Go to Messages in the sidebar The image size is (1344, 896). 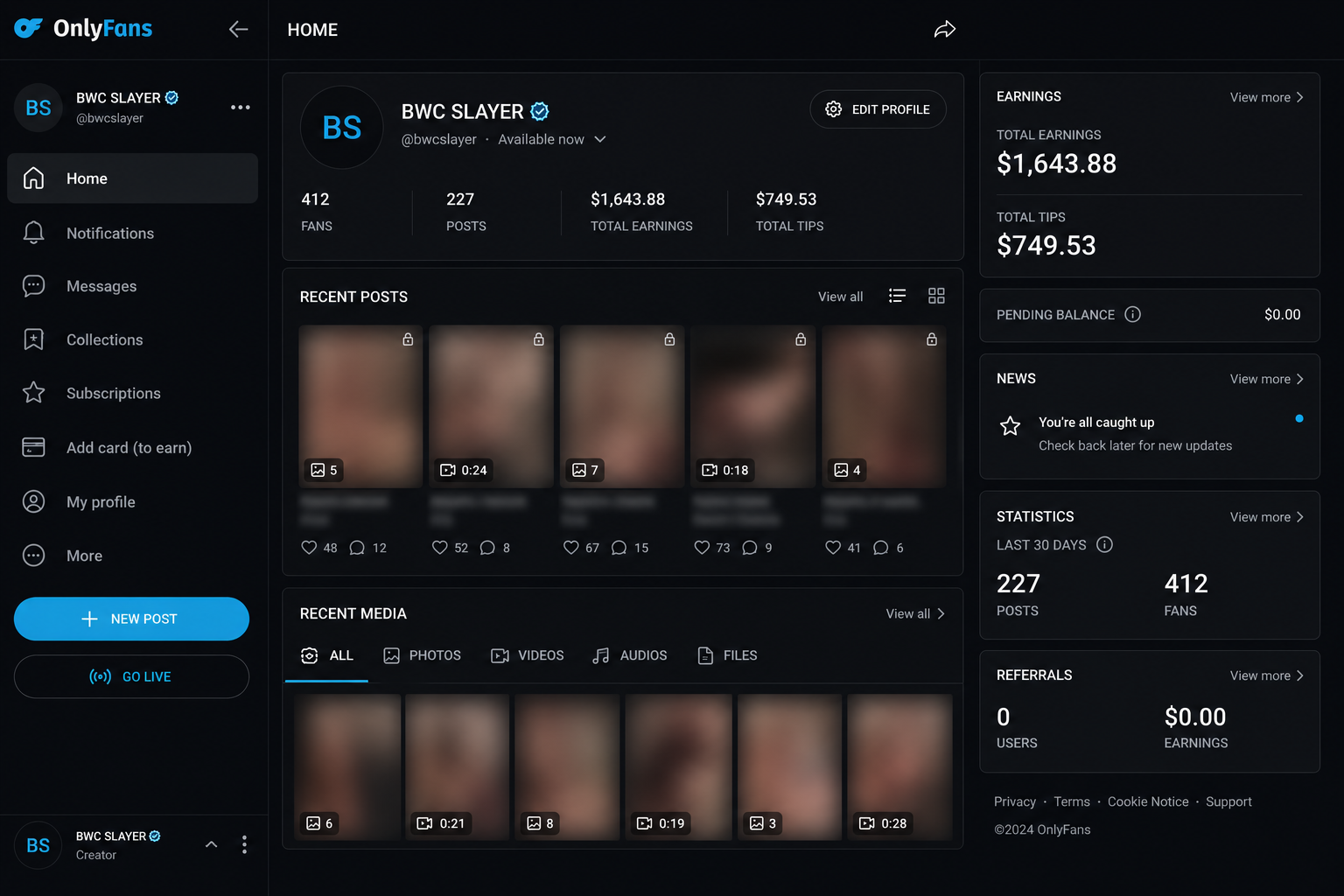pos(132,286)
